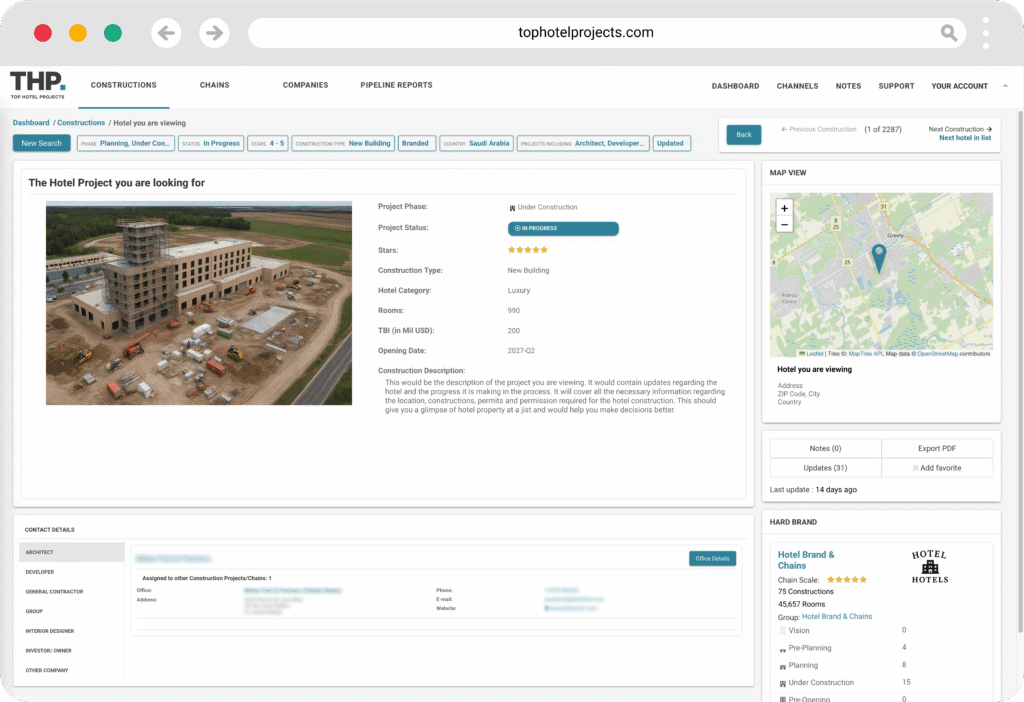The width and height of the screenshot is (1024, 702).
Task: Zoom in on the map
Action: [x=784, y=208]
